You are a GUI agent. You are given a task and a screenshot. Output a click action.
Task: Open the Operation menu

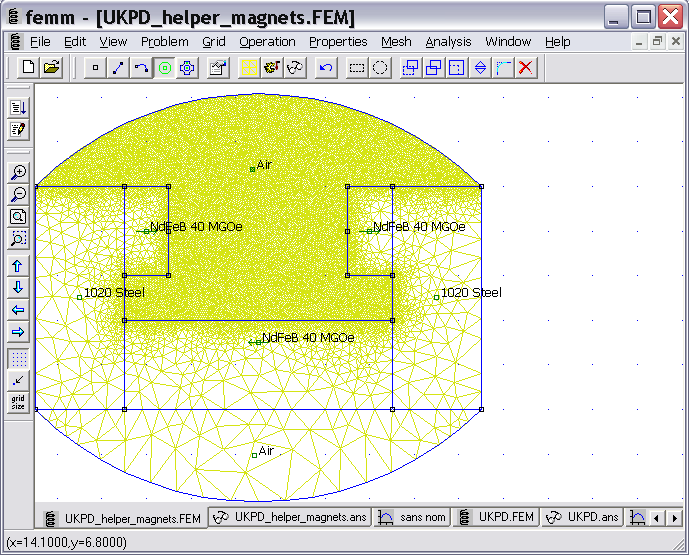pyautogui.click(x=267, y=42)
